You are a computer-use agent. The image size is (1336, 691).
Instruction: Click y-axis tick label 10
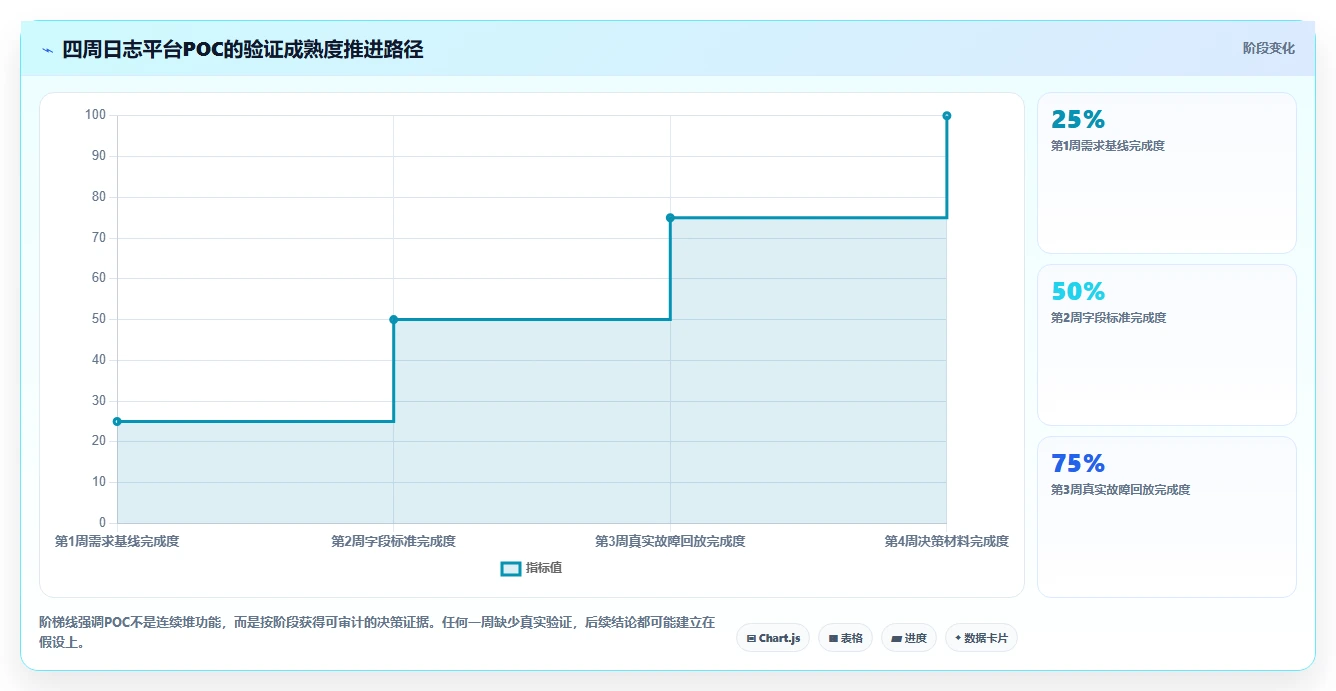(x=98, y=482)
